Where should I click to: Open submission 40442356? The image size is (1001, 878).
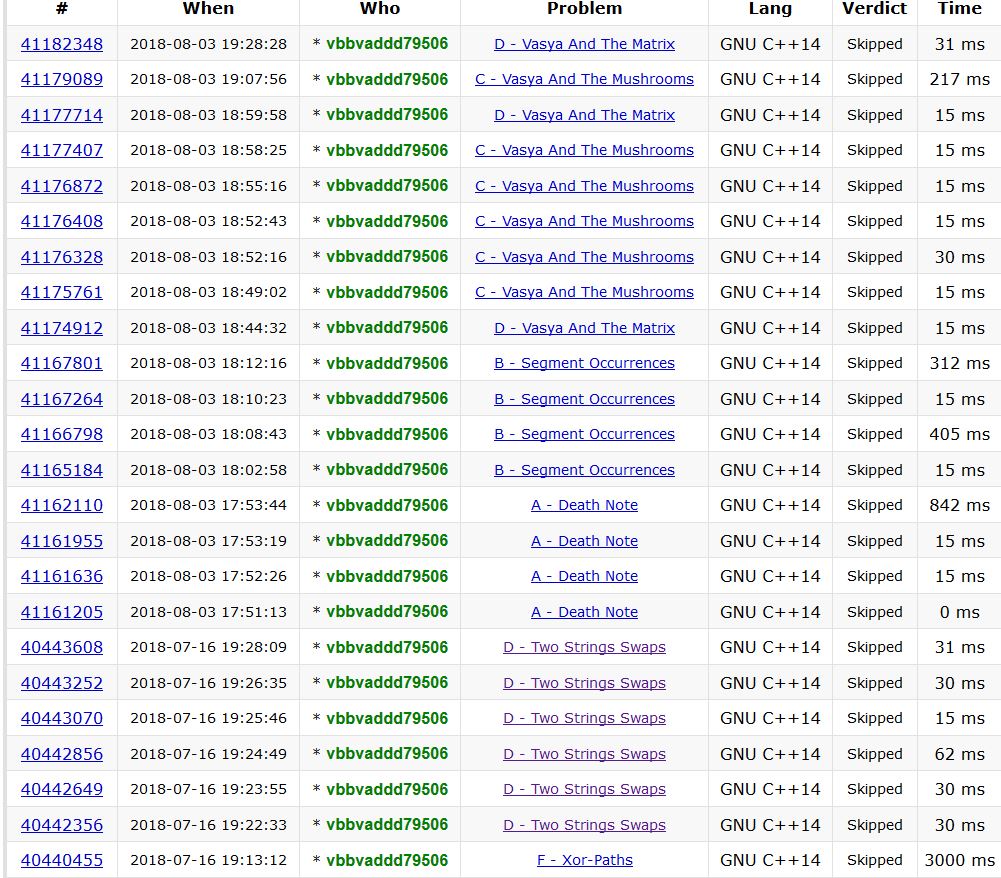(x=62, y=824)
